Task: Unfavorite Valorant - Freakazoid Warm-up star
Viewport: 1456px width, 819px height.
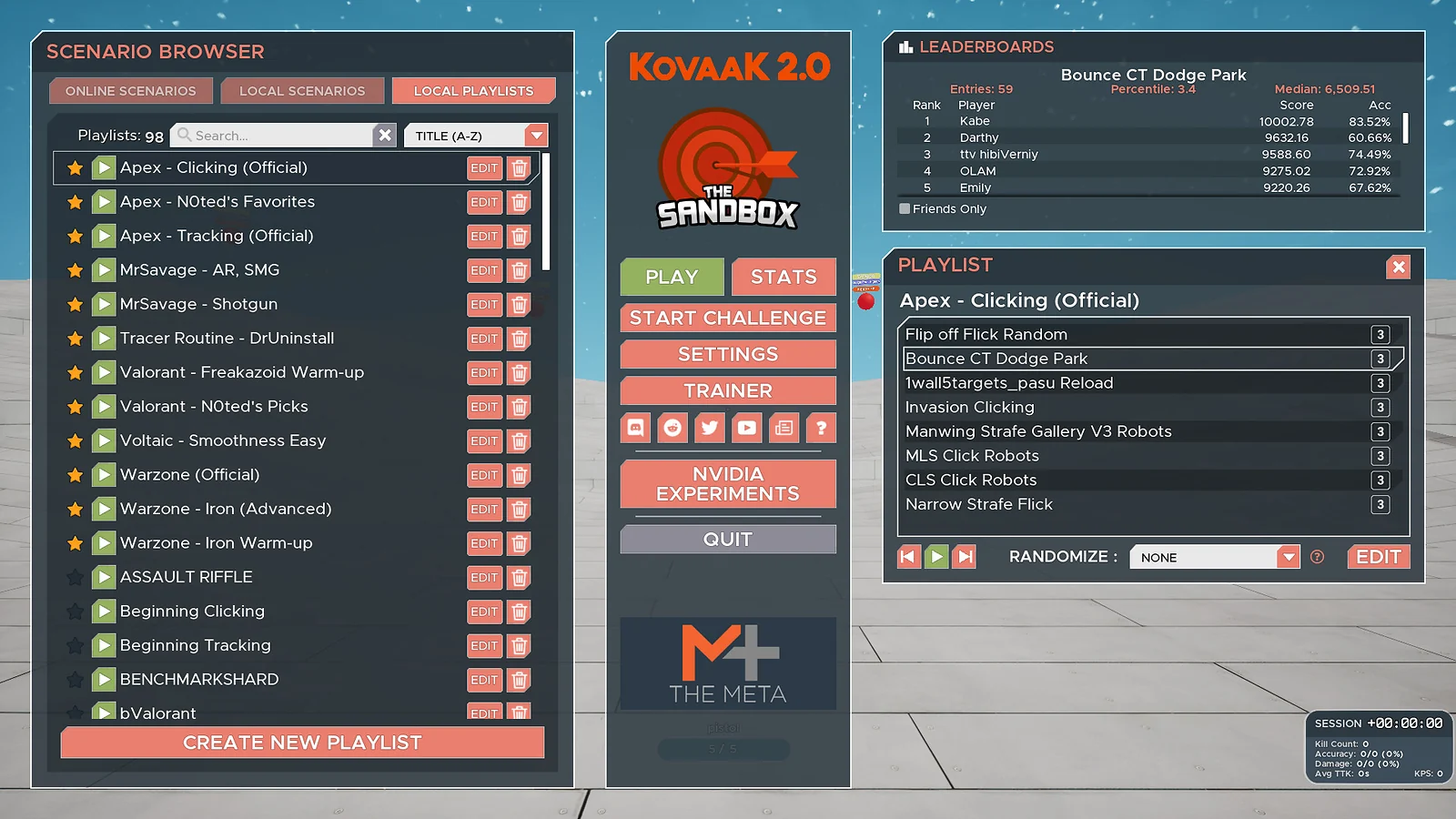Action: click(76, 373)
